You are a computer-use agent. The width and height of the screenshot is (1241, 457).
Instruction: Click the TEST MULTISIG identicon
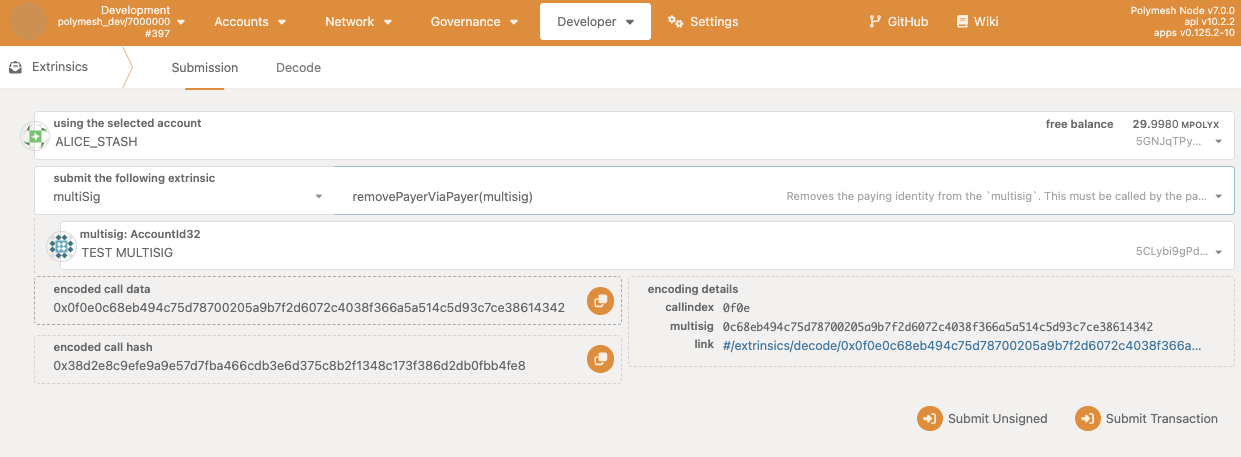coord(62,246)
